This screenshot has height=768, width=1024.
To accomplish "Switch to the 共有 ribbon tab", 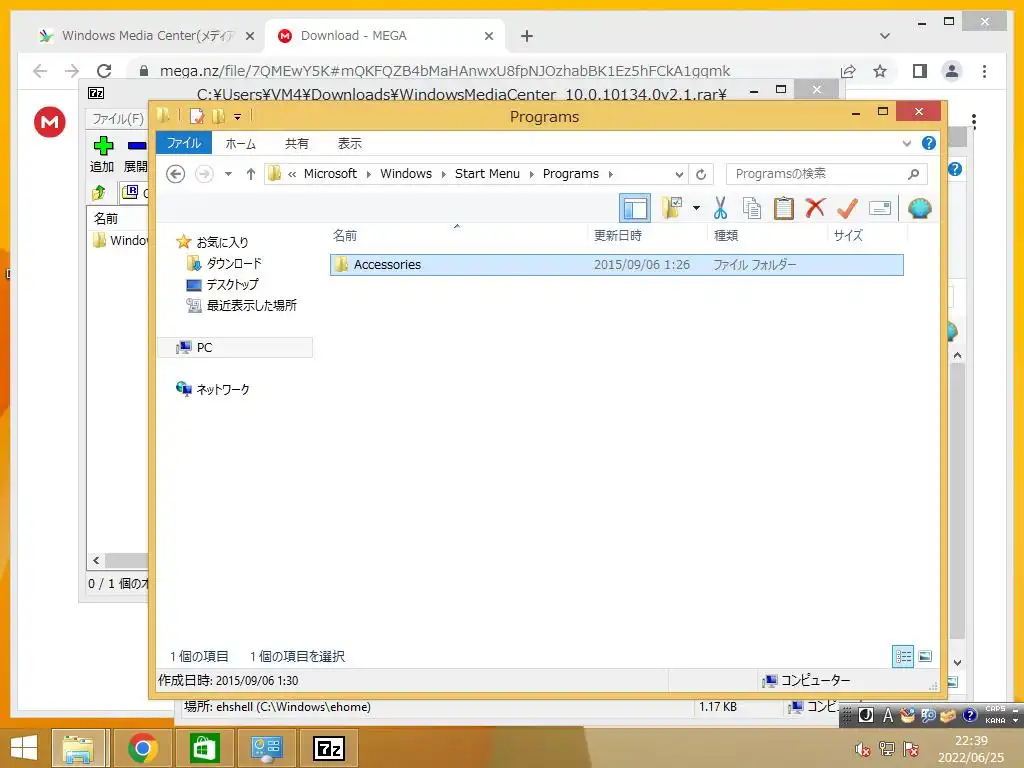I will (x=296, y=144).
